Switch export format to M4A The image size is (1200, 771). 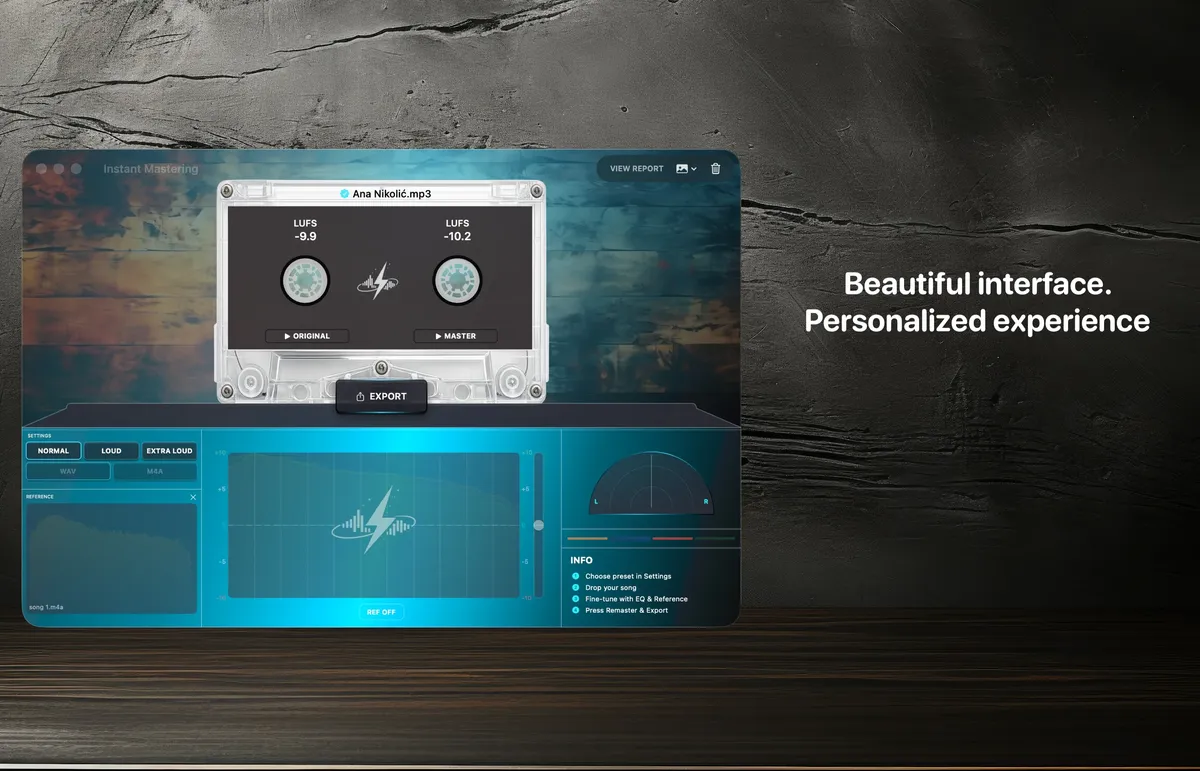click(x=156, y=470)
